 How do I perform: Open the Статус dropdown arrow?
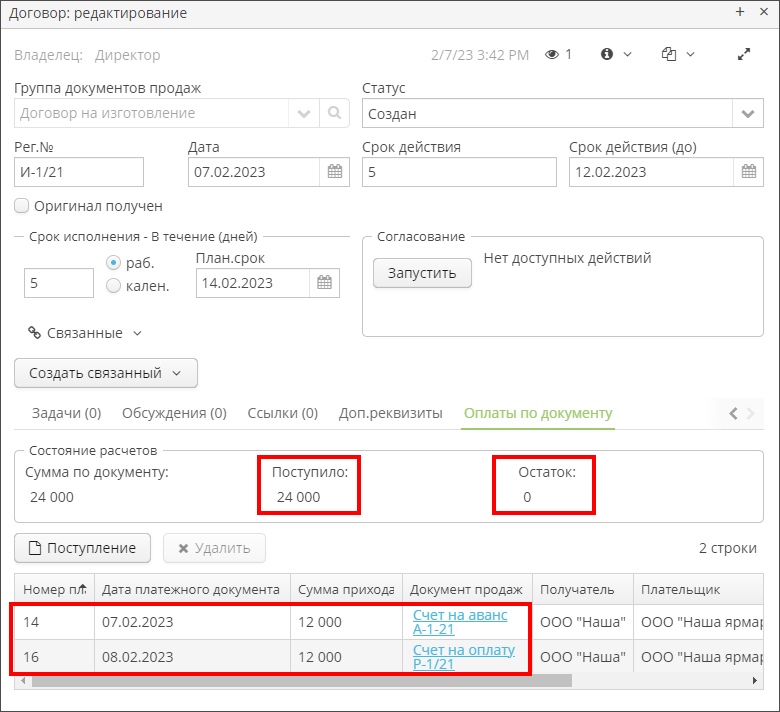click(748, 114)
